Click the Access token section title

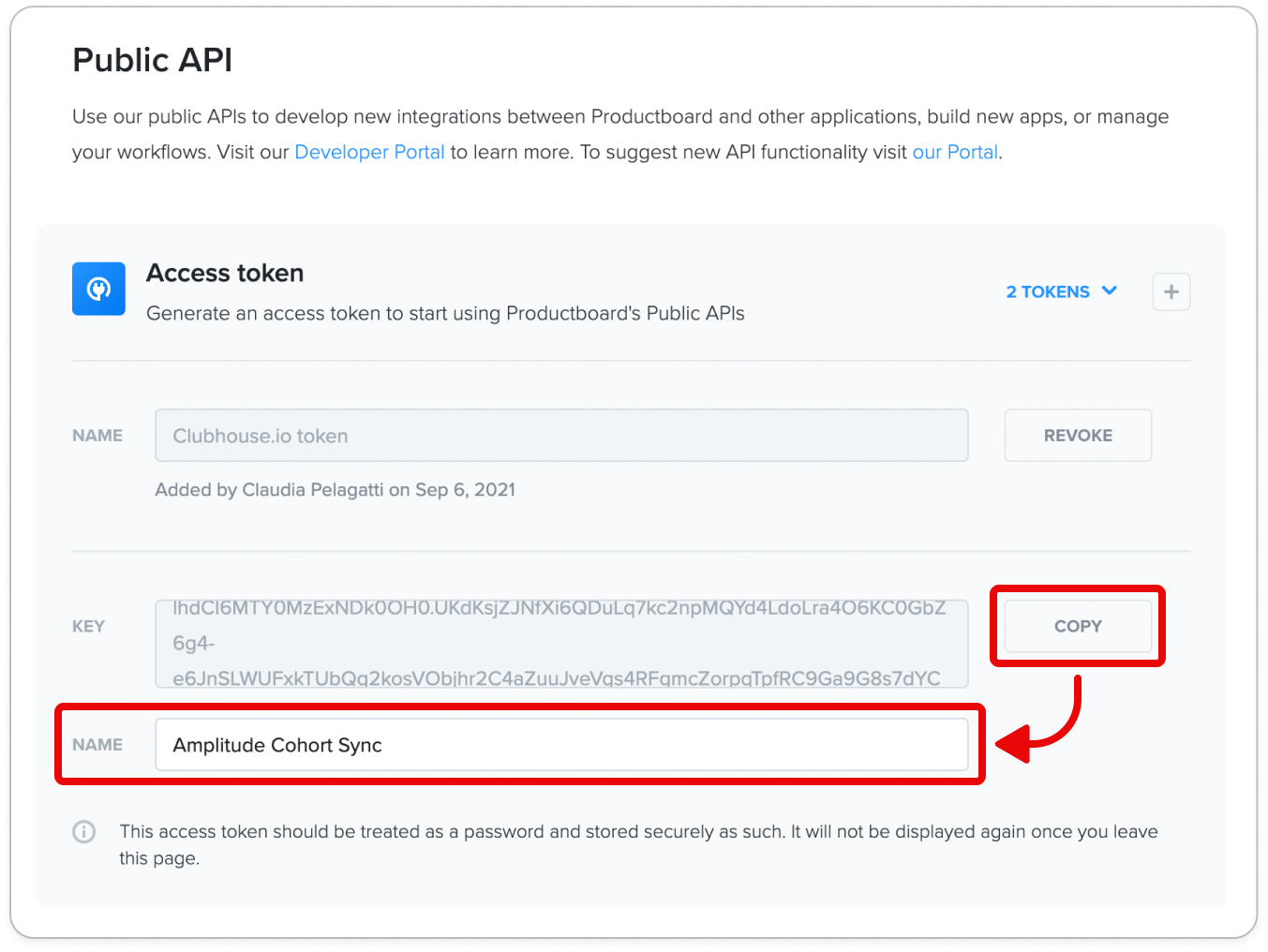click(225, 273)
